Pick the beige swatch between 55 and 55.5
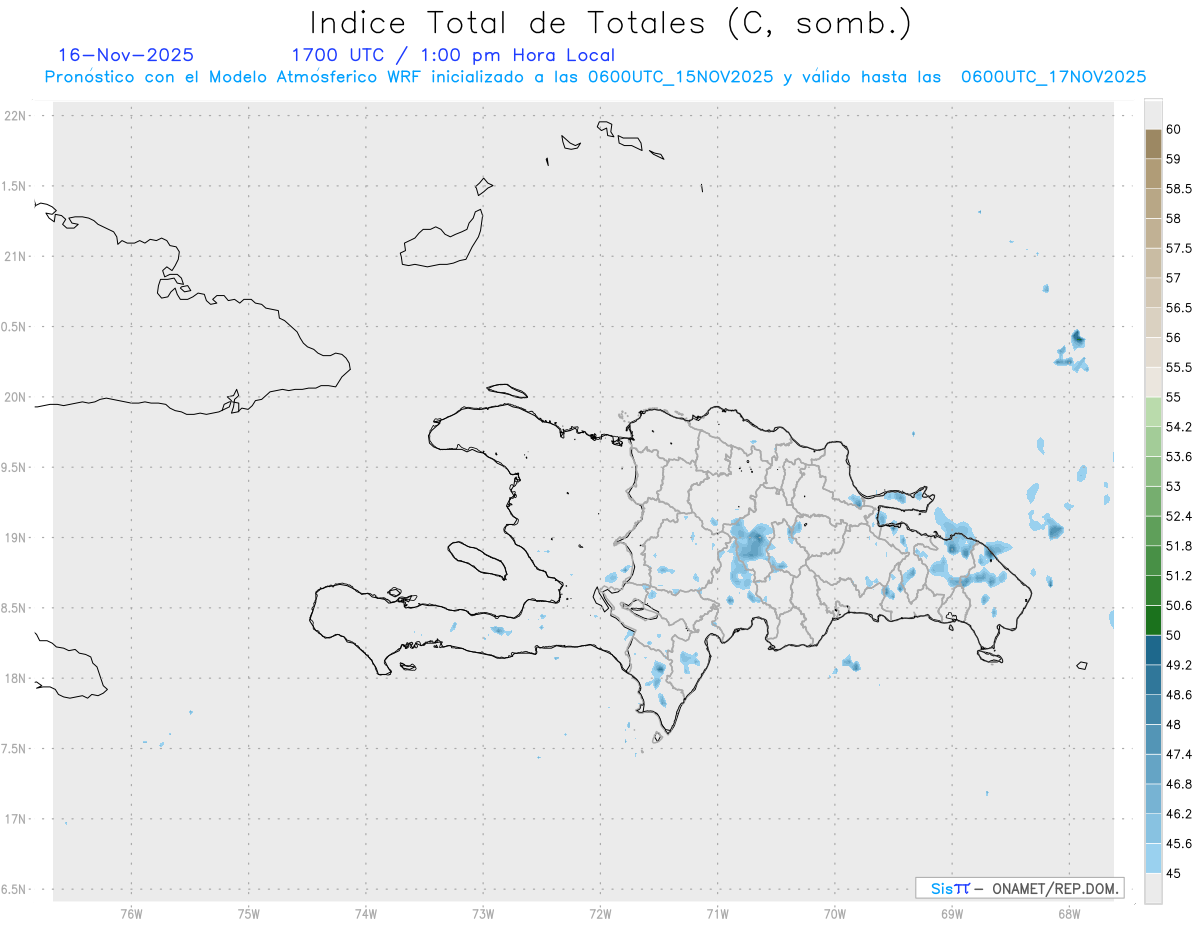The height and width of the screenshot is (927, 1200). [1153, 382]
